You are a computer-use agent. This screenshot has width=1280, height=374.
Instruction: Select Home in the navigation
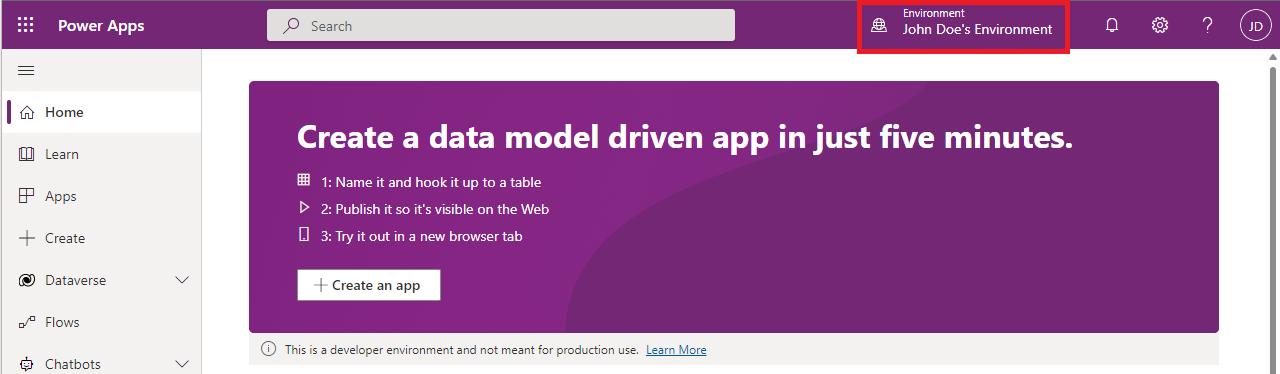[102, 112]
